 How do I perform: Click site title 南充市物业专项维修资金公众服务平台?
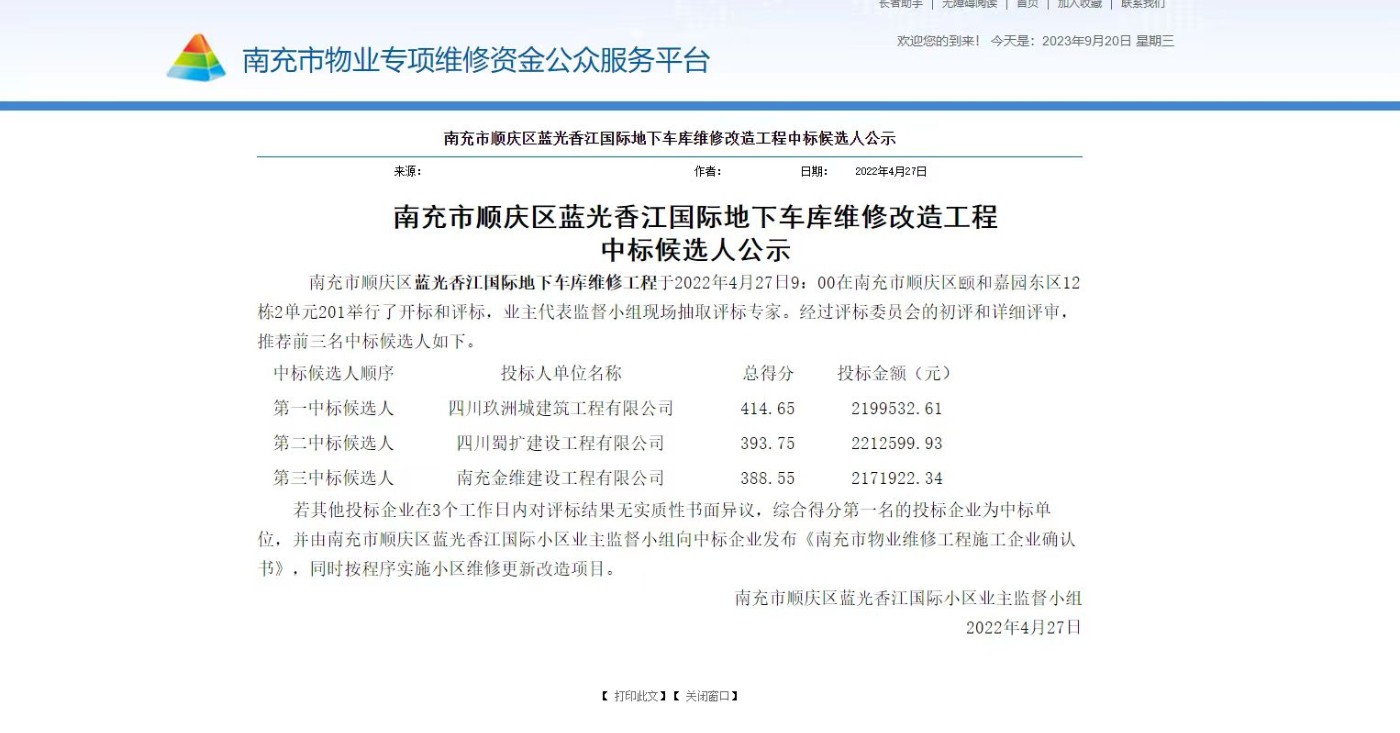pos(476,60)
